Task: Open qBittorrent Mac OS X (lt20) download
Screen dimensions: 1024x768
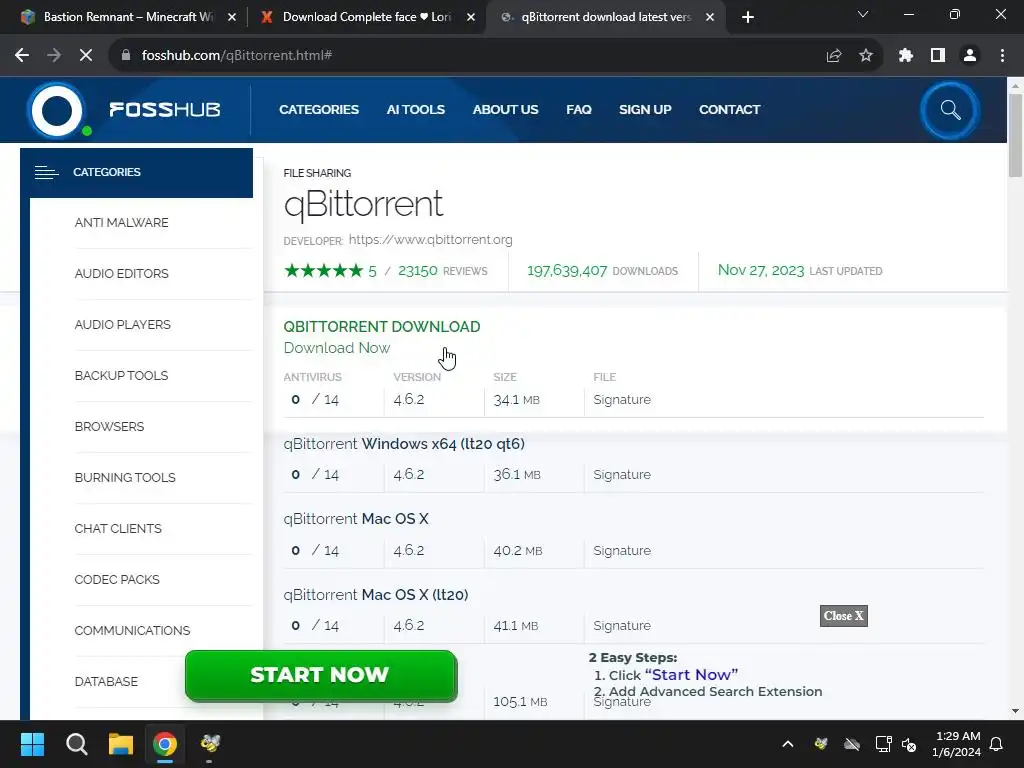Action: click(x=376, y=595)
